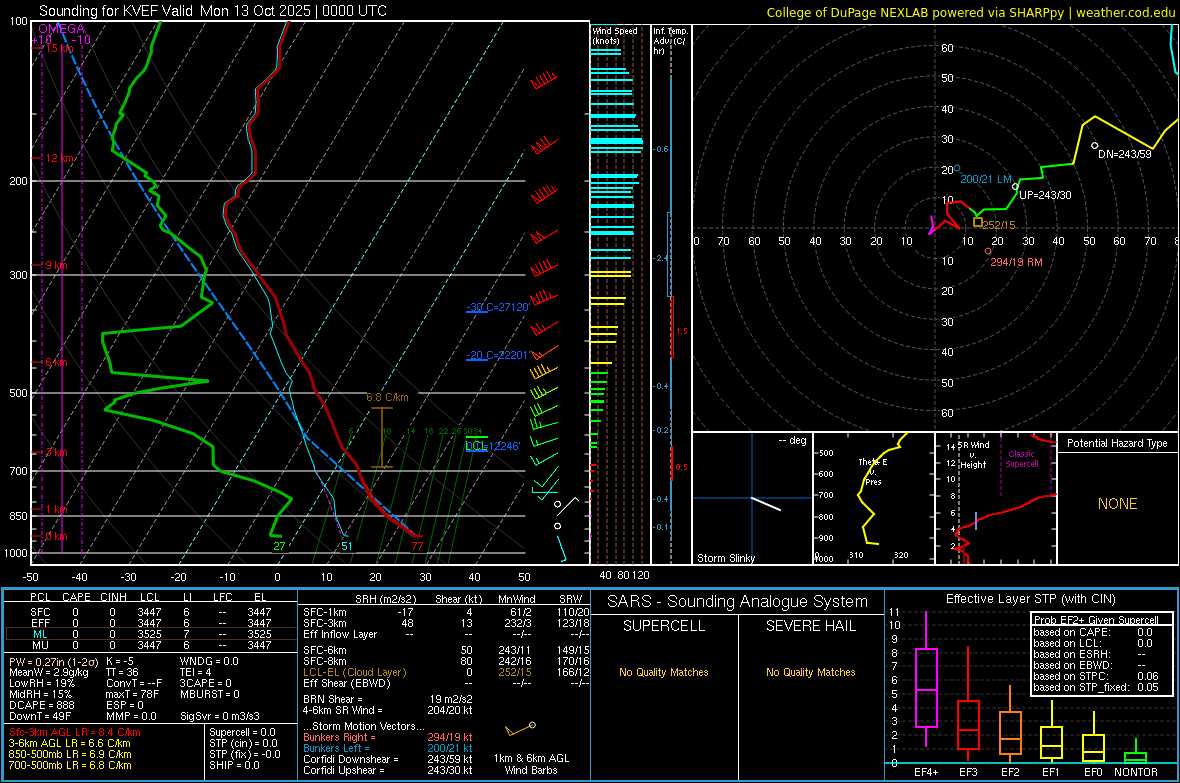Click the 'UP=243/30' hodograph marker label
Viewport: 1180px width, 783px height.
pyautogui.click(x=1045, y=195)
